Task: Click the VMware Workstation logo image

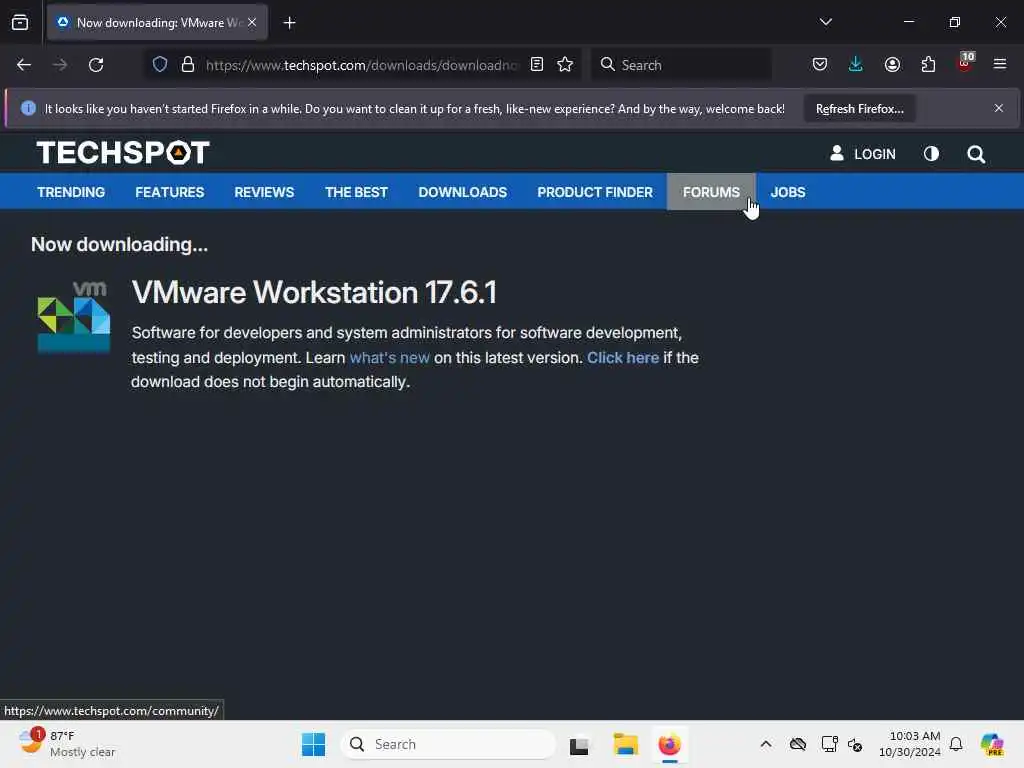Action: (x=74, y=316)
